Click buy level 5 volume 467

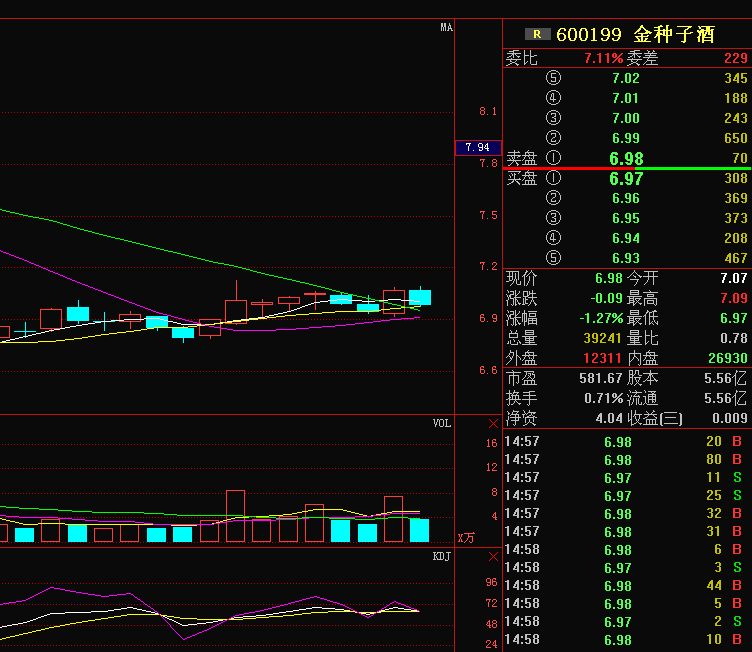(x=736, y=258)
